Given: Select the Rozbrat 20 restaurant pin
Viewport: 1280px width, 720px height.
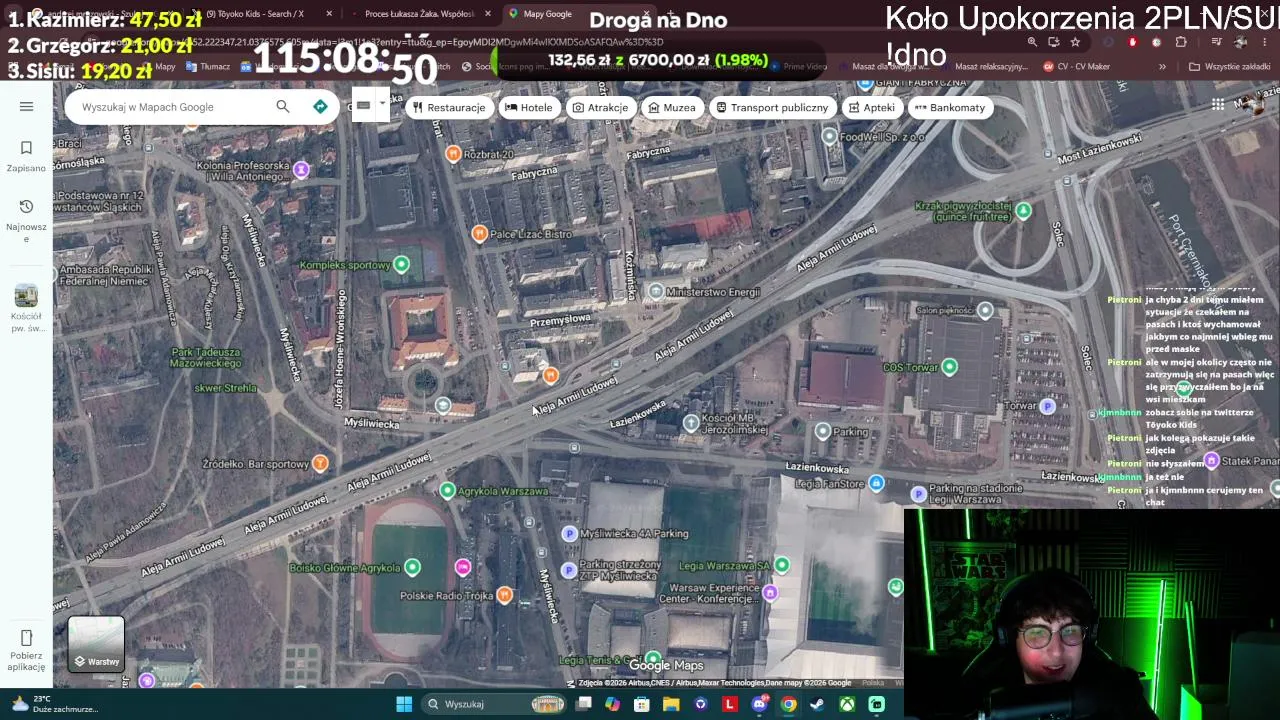Looking at the screenshot, I should point(453,153).
